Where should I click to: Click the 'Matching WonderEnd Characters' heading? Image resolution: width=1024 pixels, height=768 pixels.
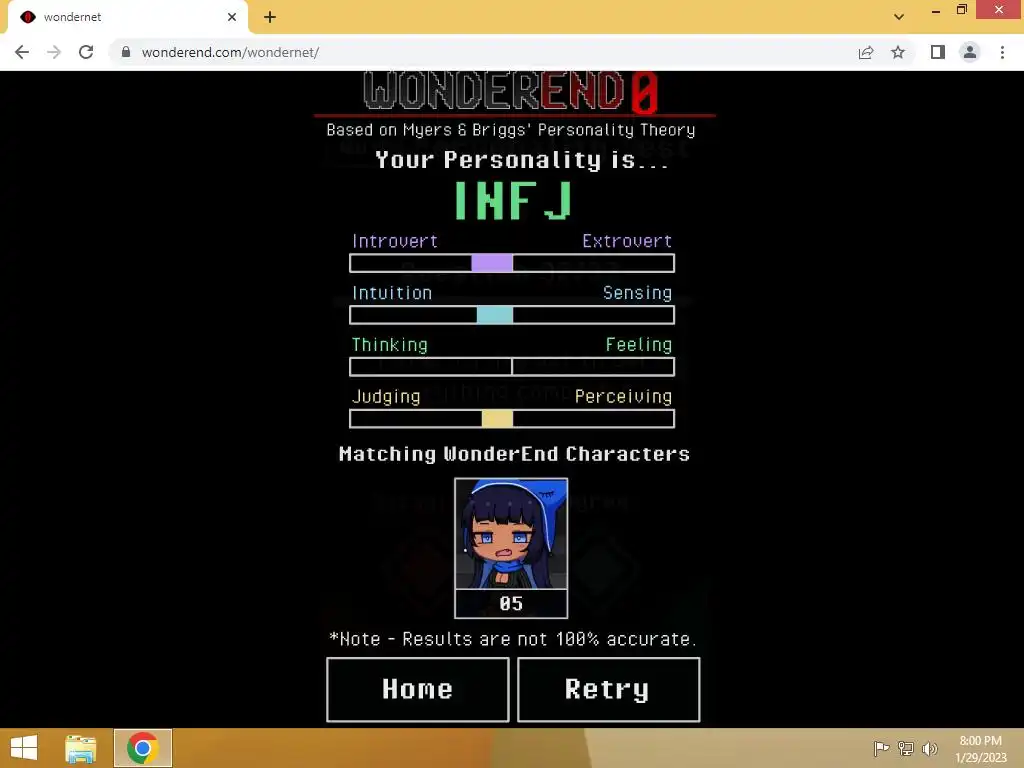(x=514, y=454)
